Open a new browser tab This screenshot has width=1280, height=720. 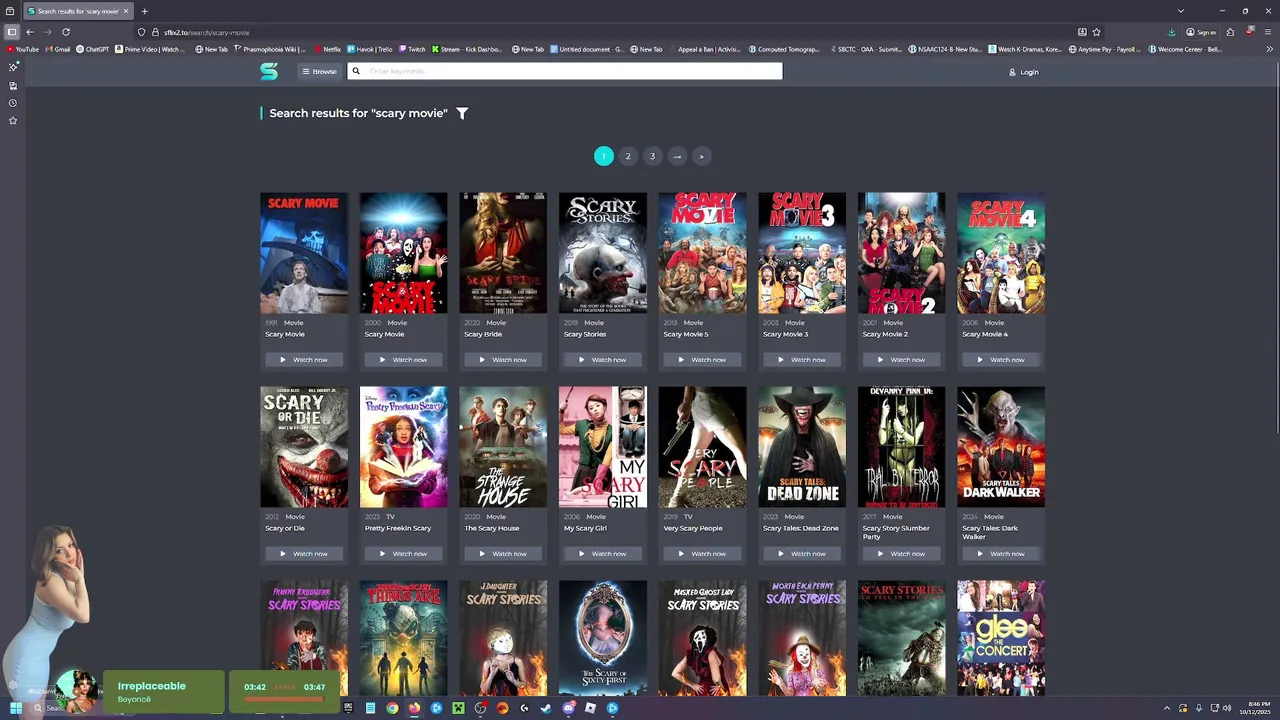(144, 11)
